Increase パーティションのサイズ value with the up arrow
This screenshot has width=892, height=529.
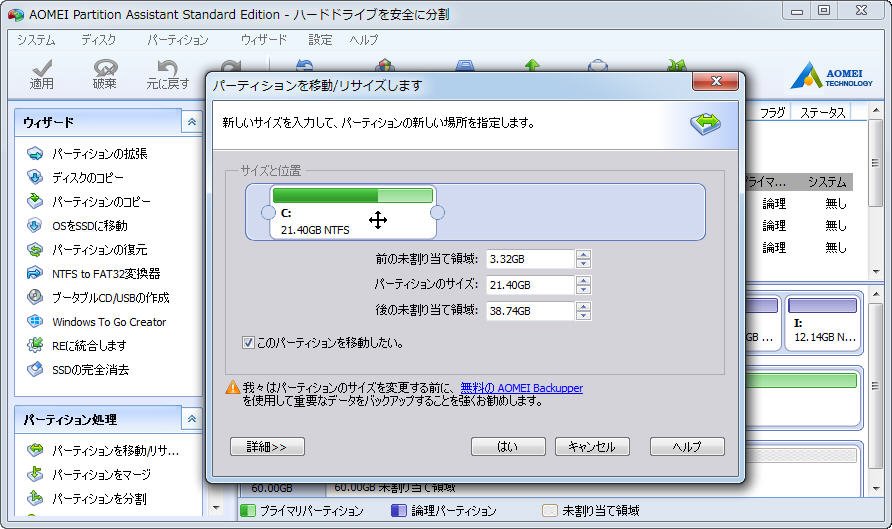583,280
